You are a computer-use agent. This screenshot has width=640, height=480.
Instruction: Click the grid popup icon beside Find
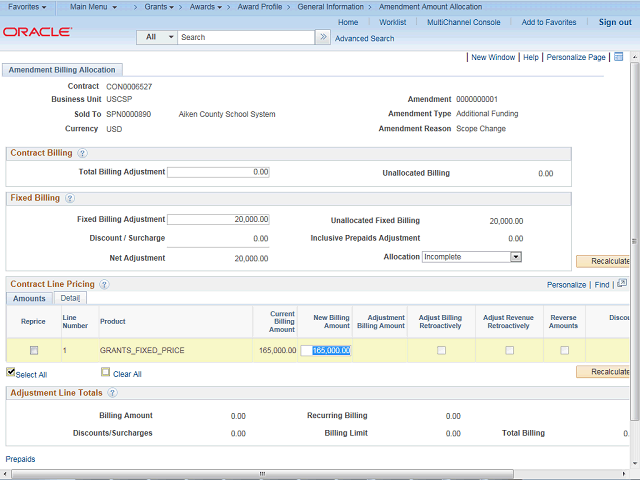[621, 284]
